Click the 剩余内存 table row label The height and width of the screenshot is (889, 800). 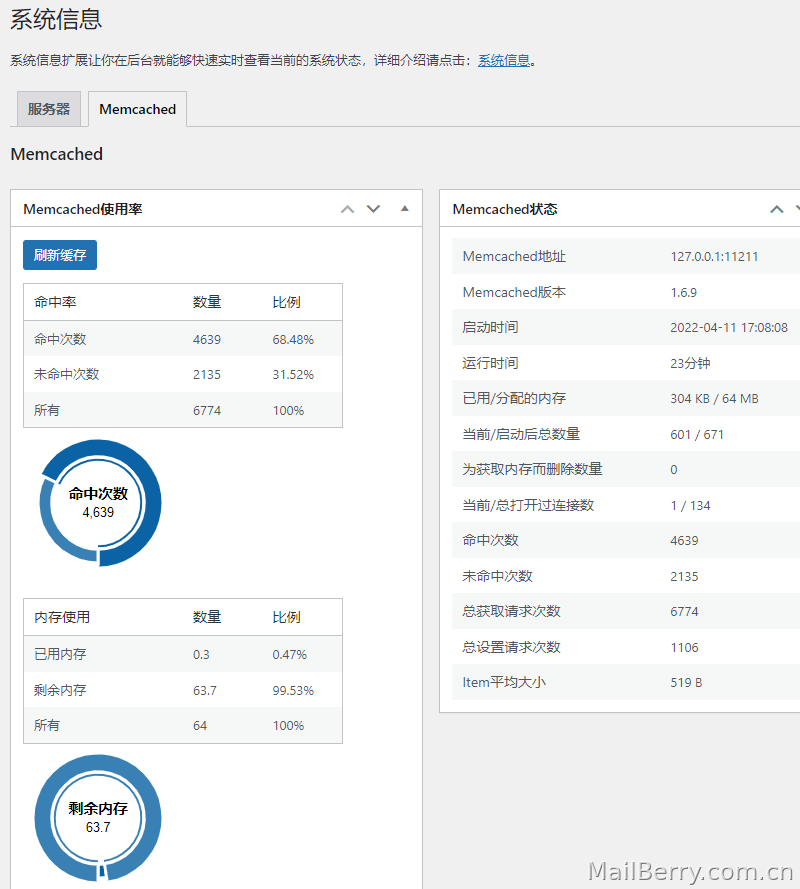[60, 690]
